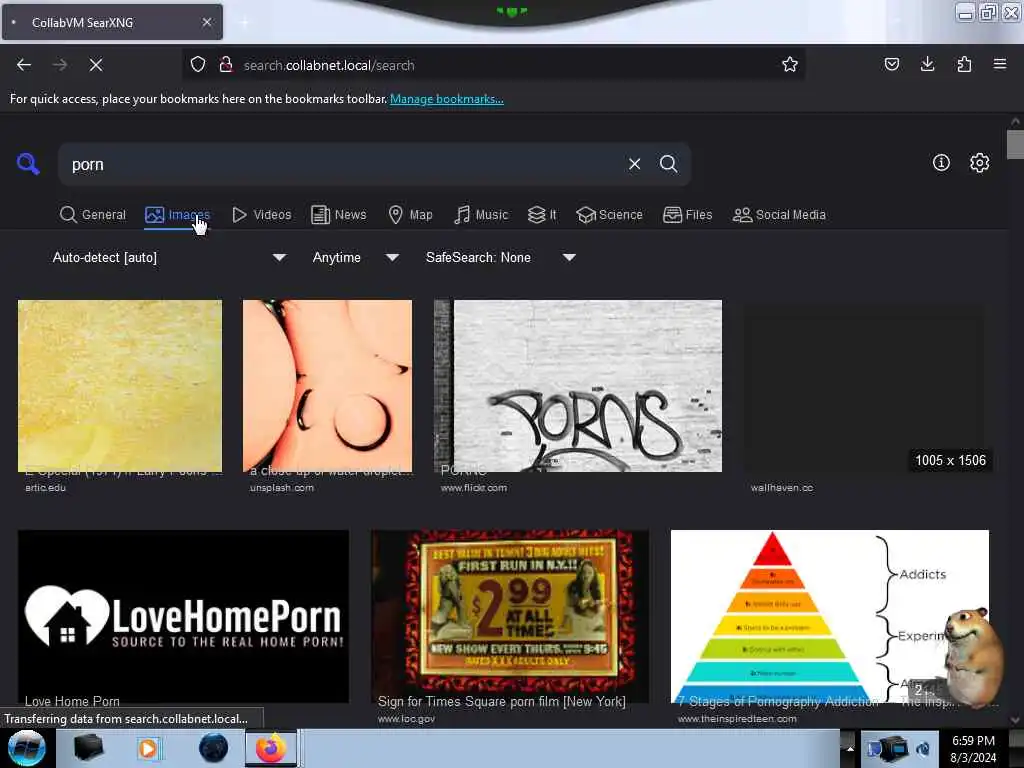Image resolution: width=1024 pixels, height=768 pixels.
Task: Open the SearXNG about info icon
Action: (x=941, y=163)
